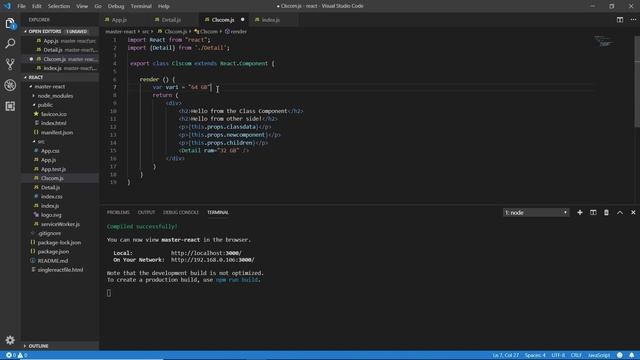Click the code minimap preview
This screenshot has height=360, width=640.
[x=604, y=41]
